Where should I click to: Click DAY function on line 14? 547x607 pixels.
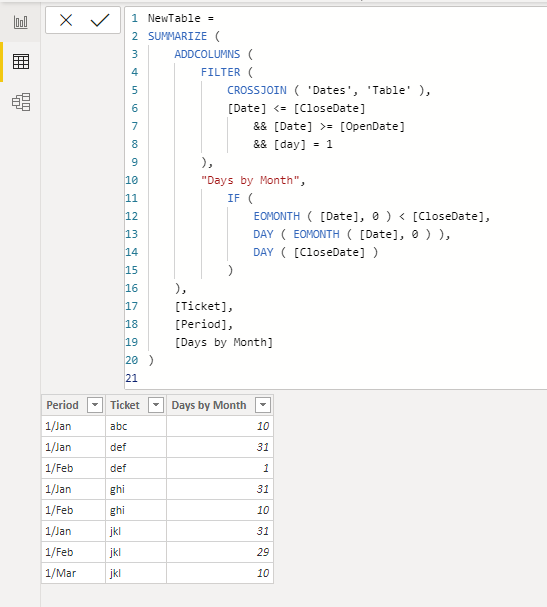[263, 252]
